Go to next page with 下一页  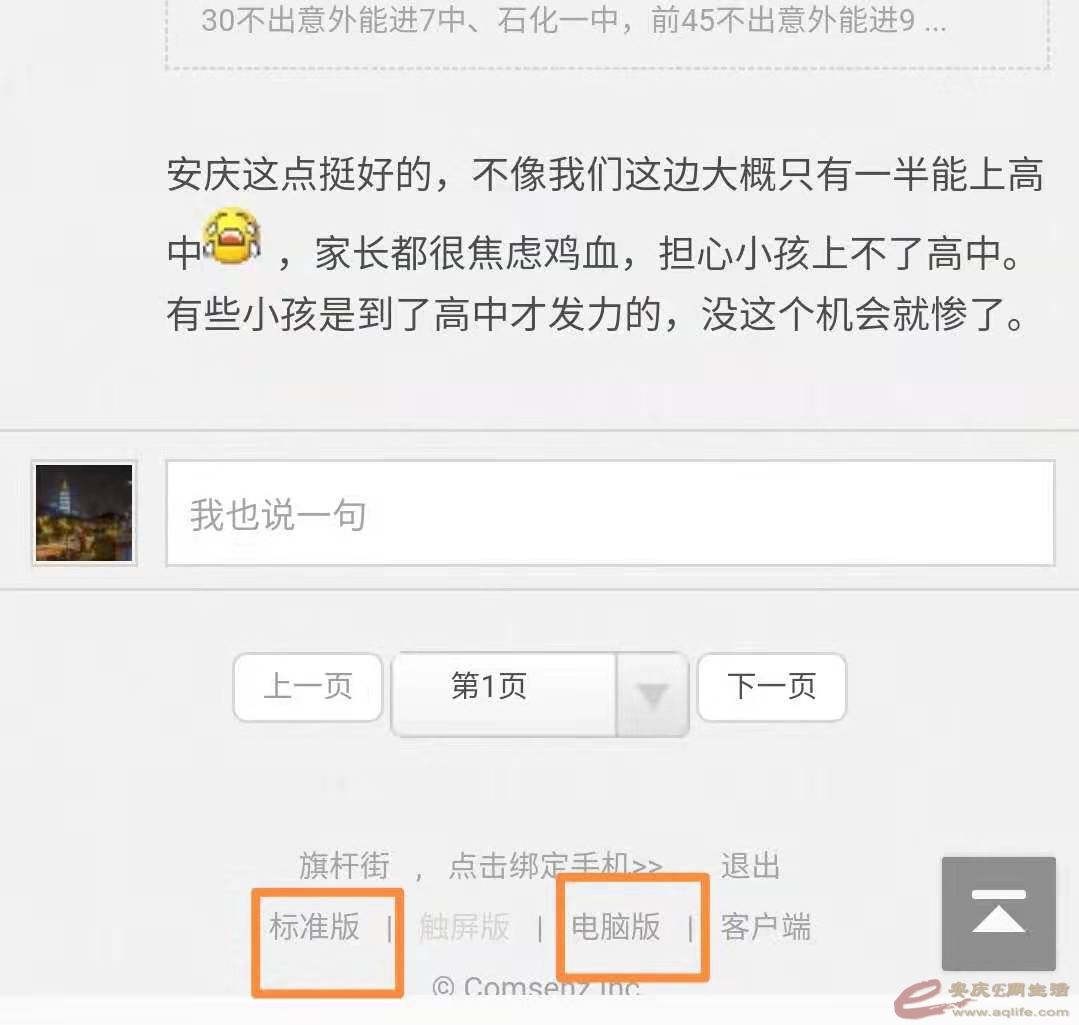771,687
